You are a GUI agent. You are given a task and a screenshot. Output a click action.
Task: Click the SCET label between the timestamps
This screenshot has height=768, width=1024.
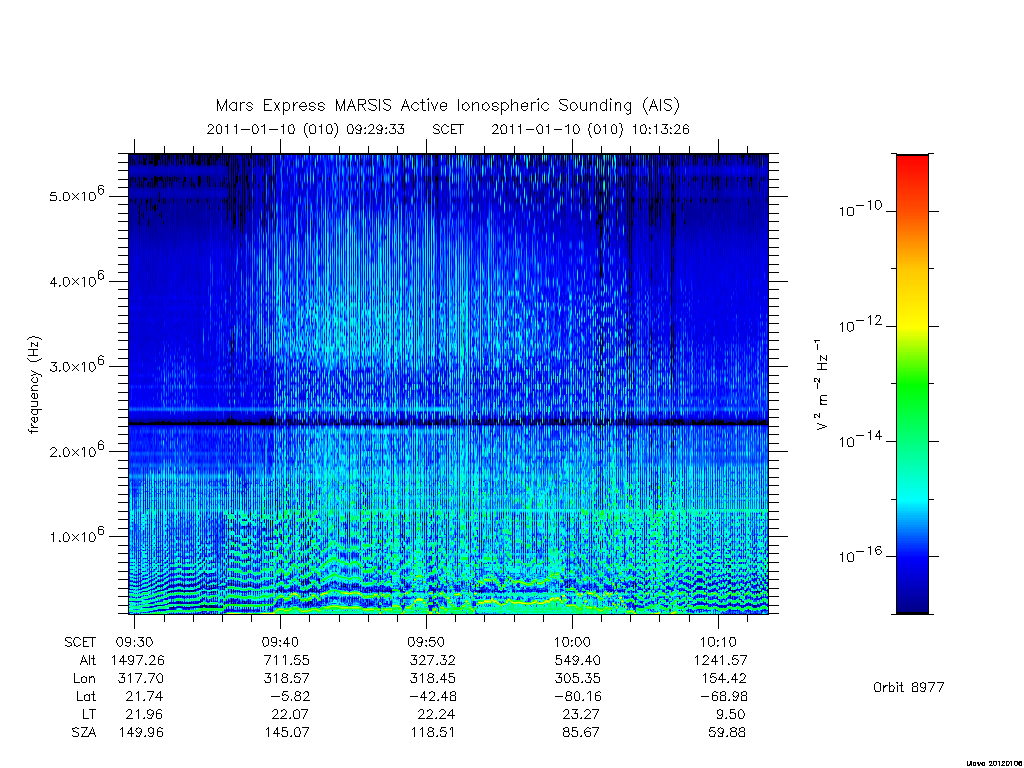448,129
